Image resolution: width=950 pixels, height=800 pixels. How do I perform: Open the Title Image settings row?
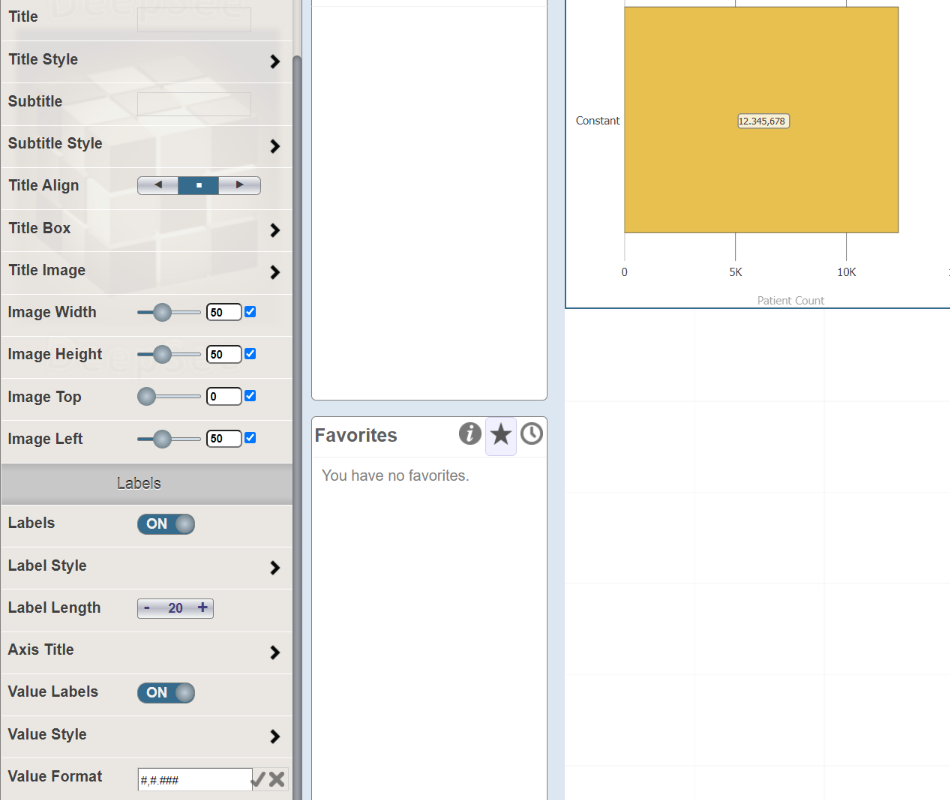(x=146, y=271)
